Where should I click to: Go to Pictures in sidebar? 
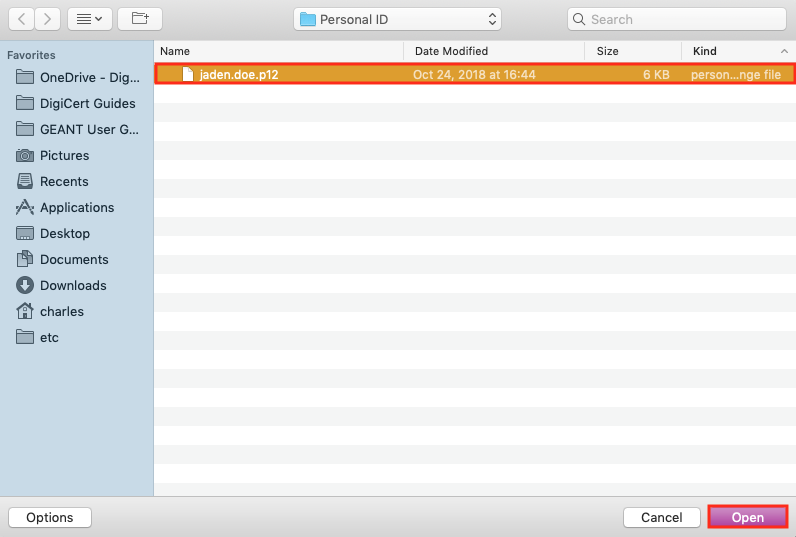(64, 155)
